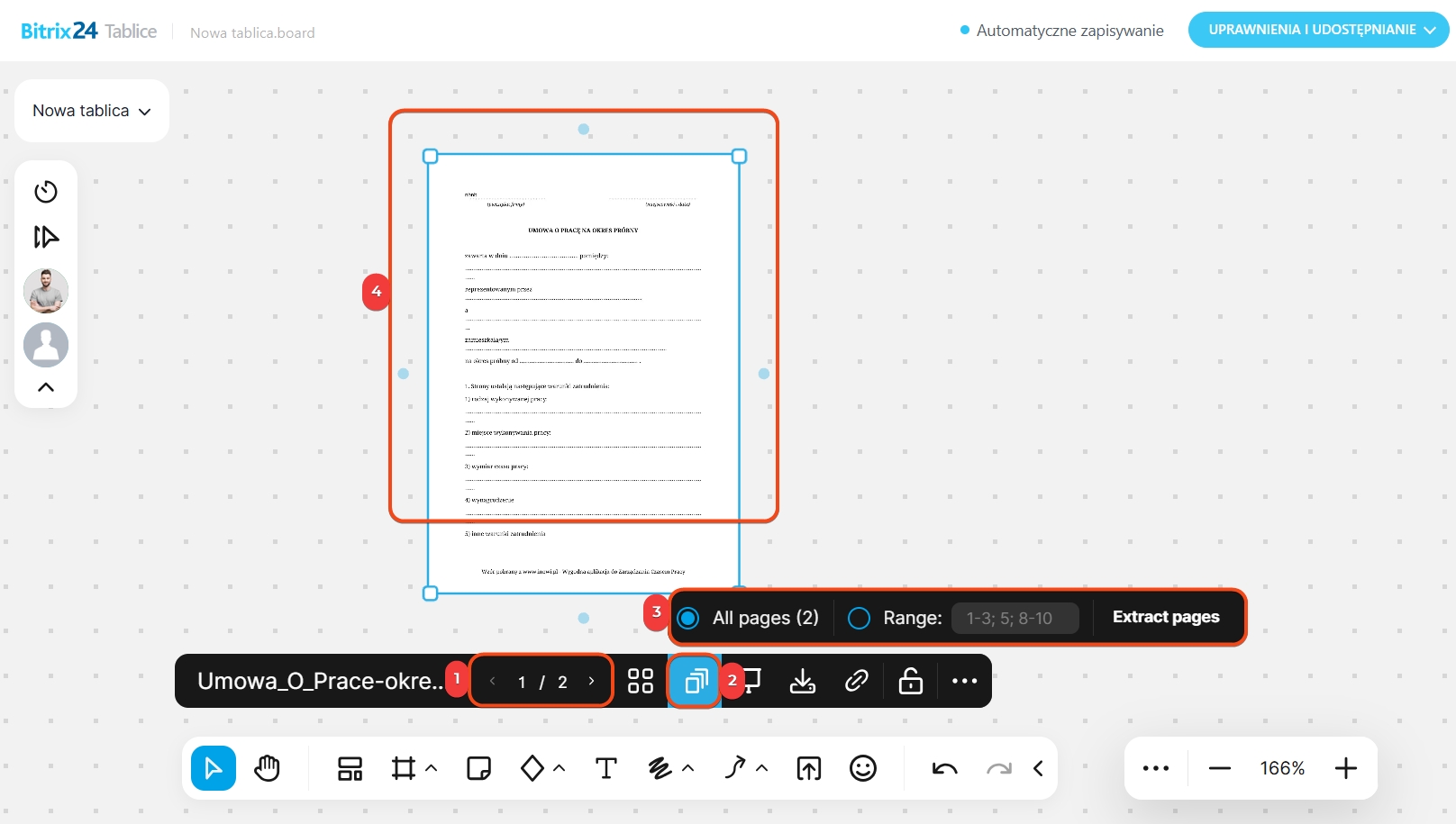Open PDF toolbar more options menu
1456x824 pixels.
coord(964,681)
